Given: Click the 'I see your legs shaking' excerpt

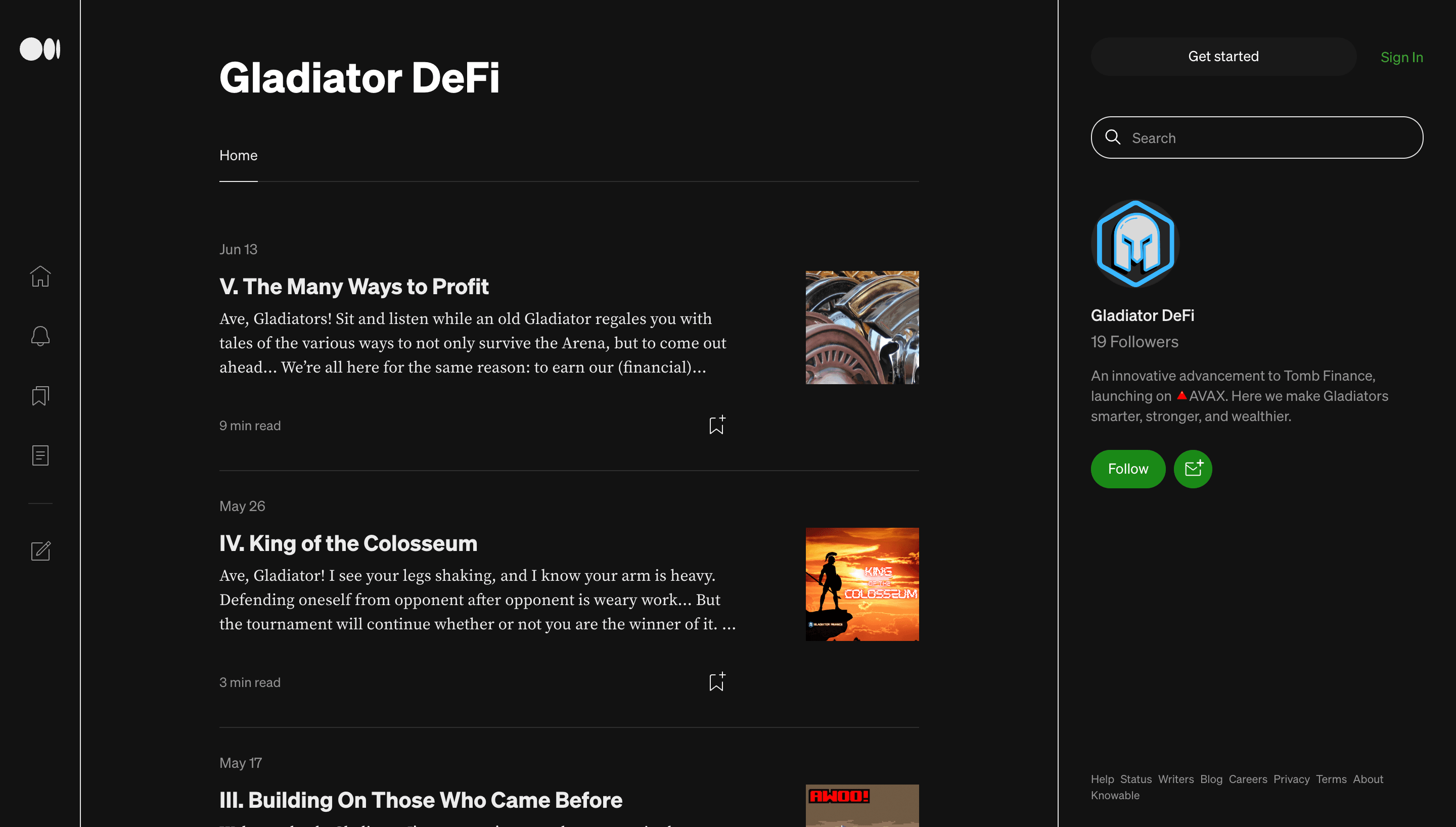Looking at the screenshot, I should point(478,599).
